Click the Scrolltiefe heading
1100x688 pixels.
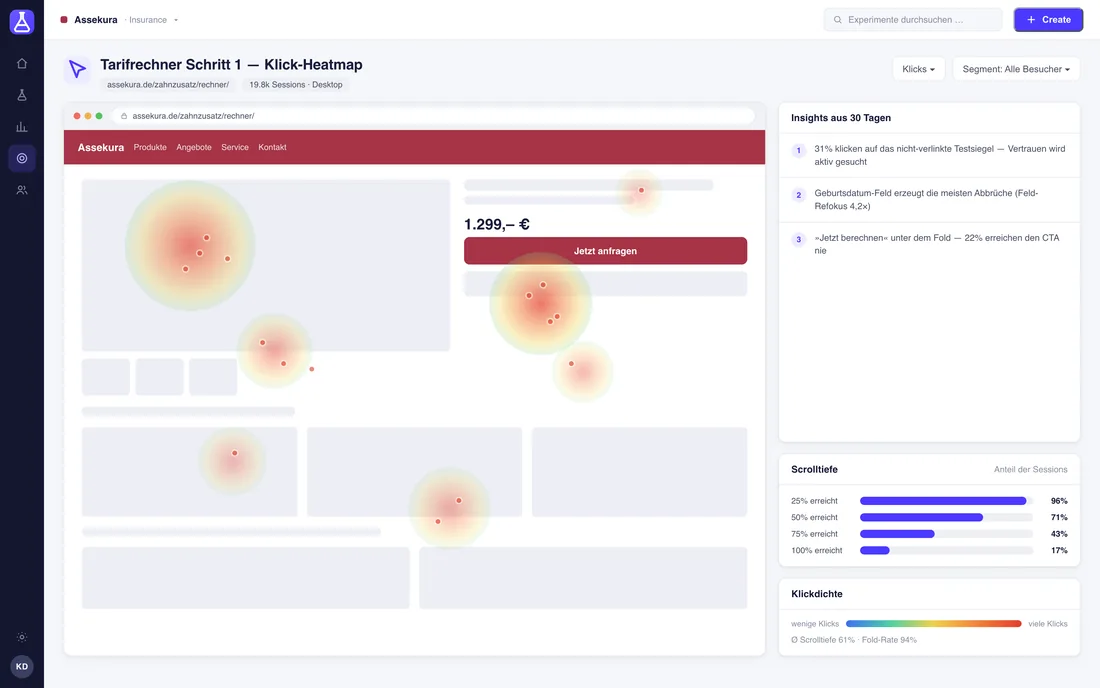(814, 469)
